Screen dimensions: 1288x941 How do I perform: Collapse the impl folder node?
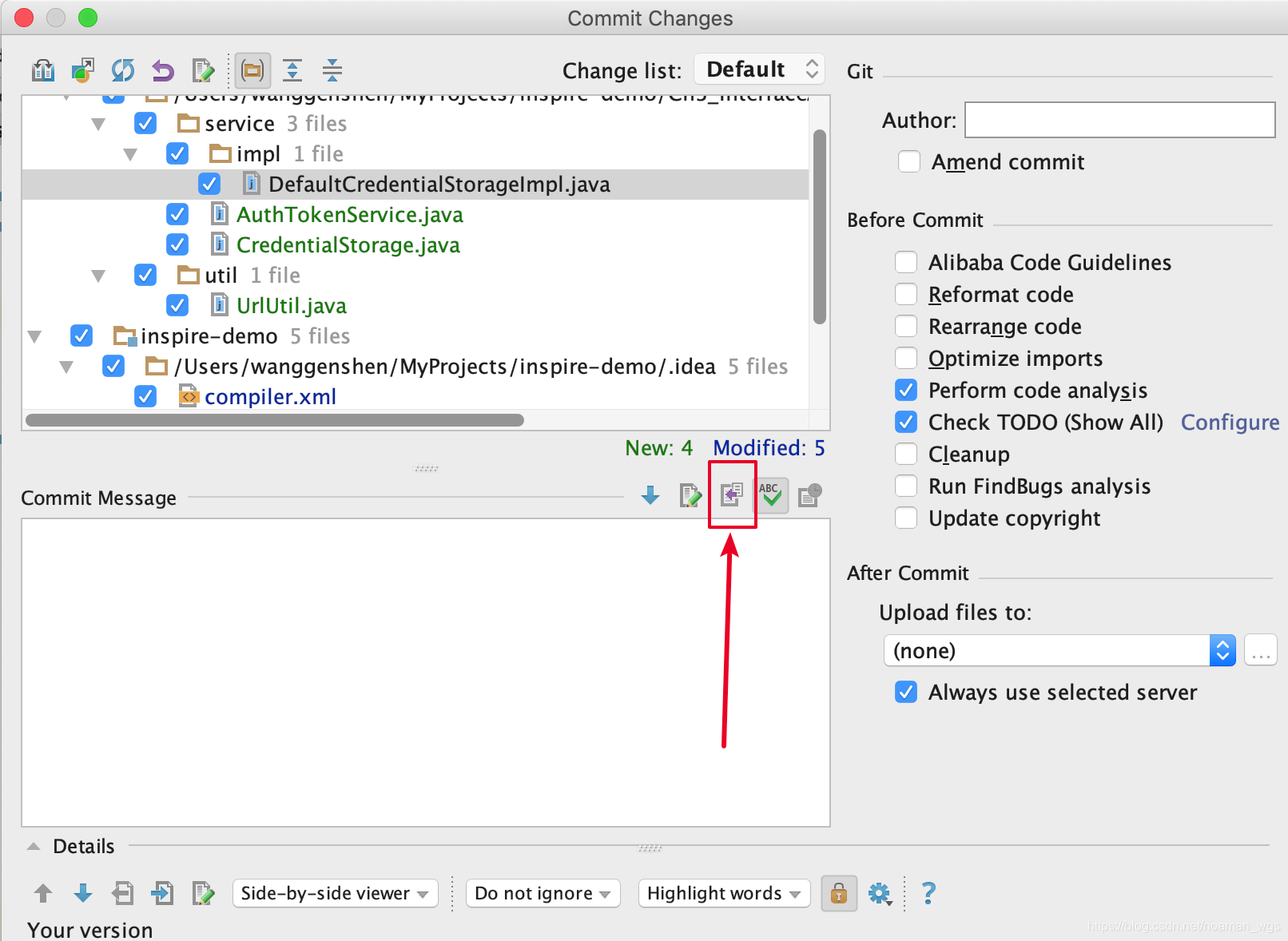(x=130, y=154)
